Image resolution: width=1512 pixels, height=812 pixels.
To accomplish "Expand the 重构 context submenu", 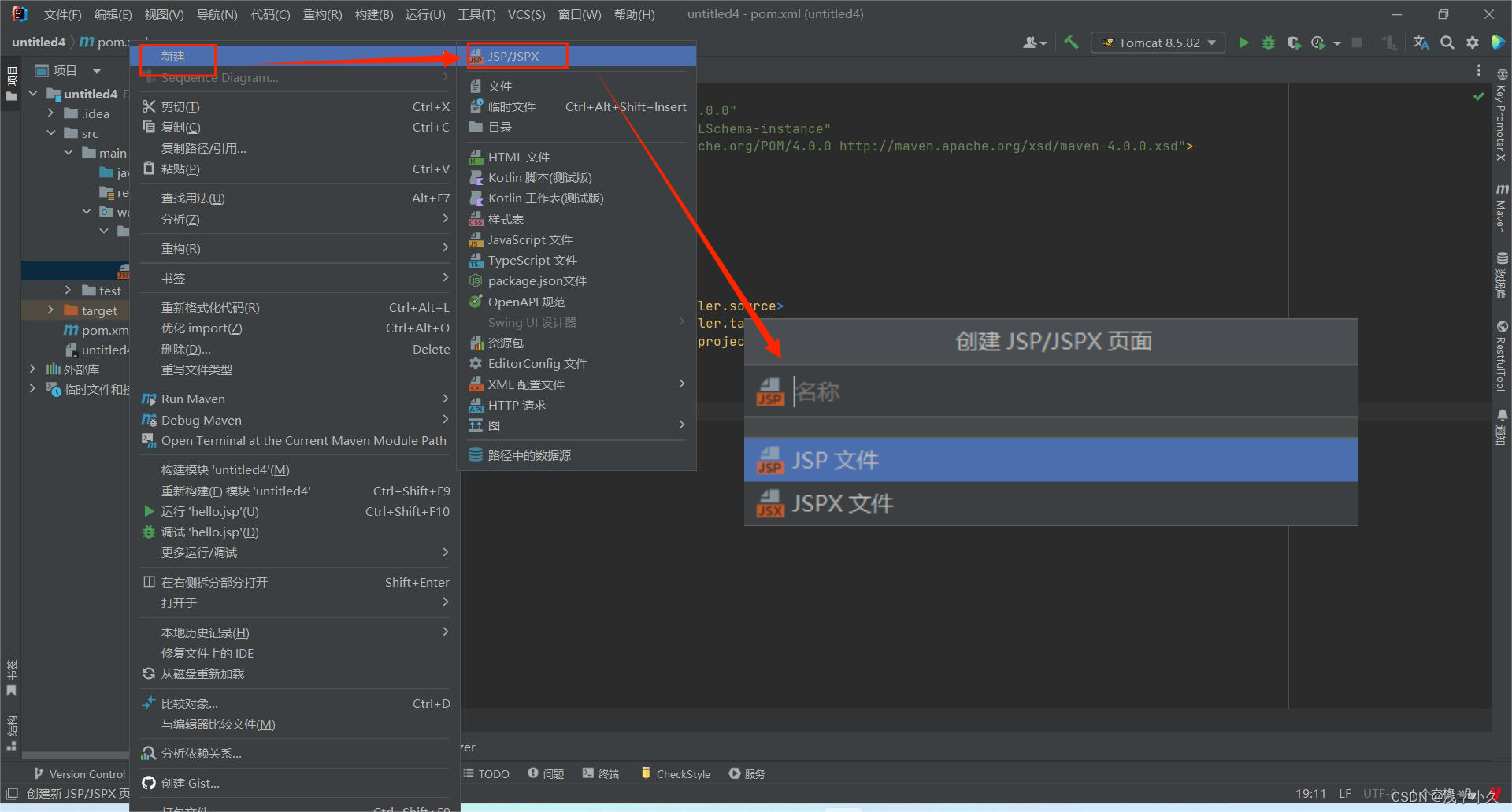I will (x=295, y=248).
